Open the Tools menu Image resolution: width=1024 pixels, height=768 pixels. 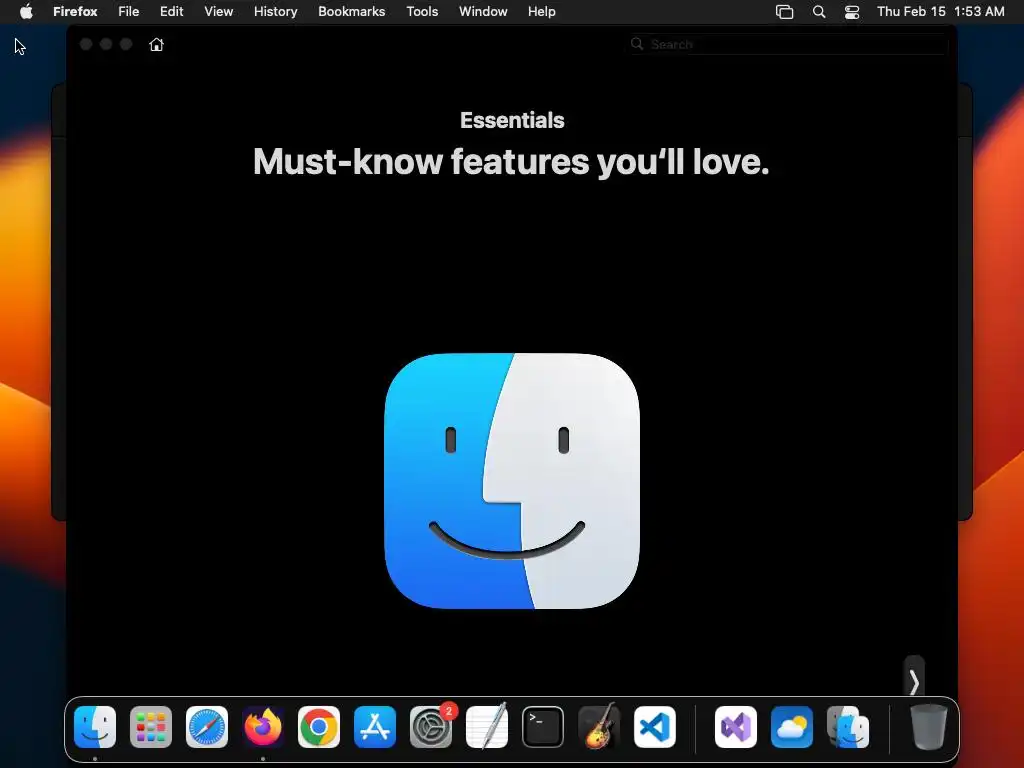pos(422,11)
